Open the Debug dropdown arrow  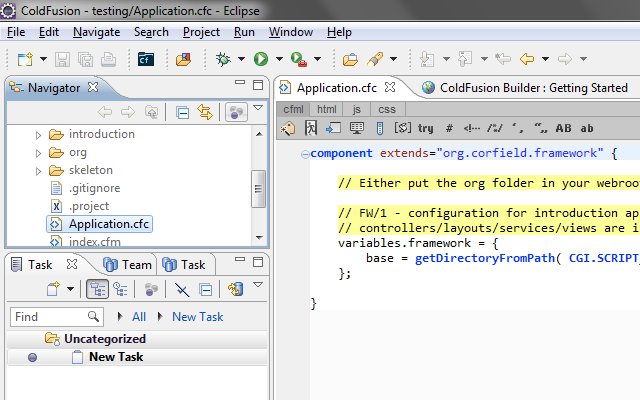click(x=241, y=59)
